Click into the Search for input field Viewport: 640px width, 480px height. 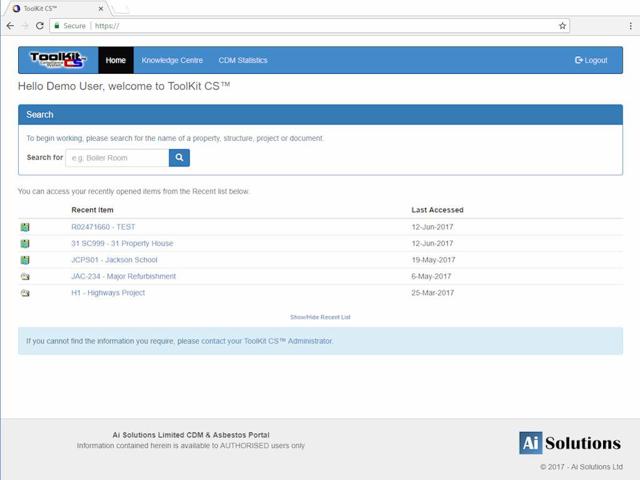pos(117,158)
